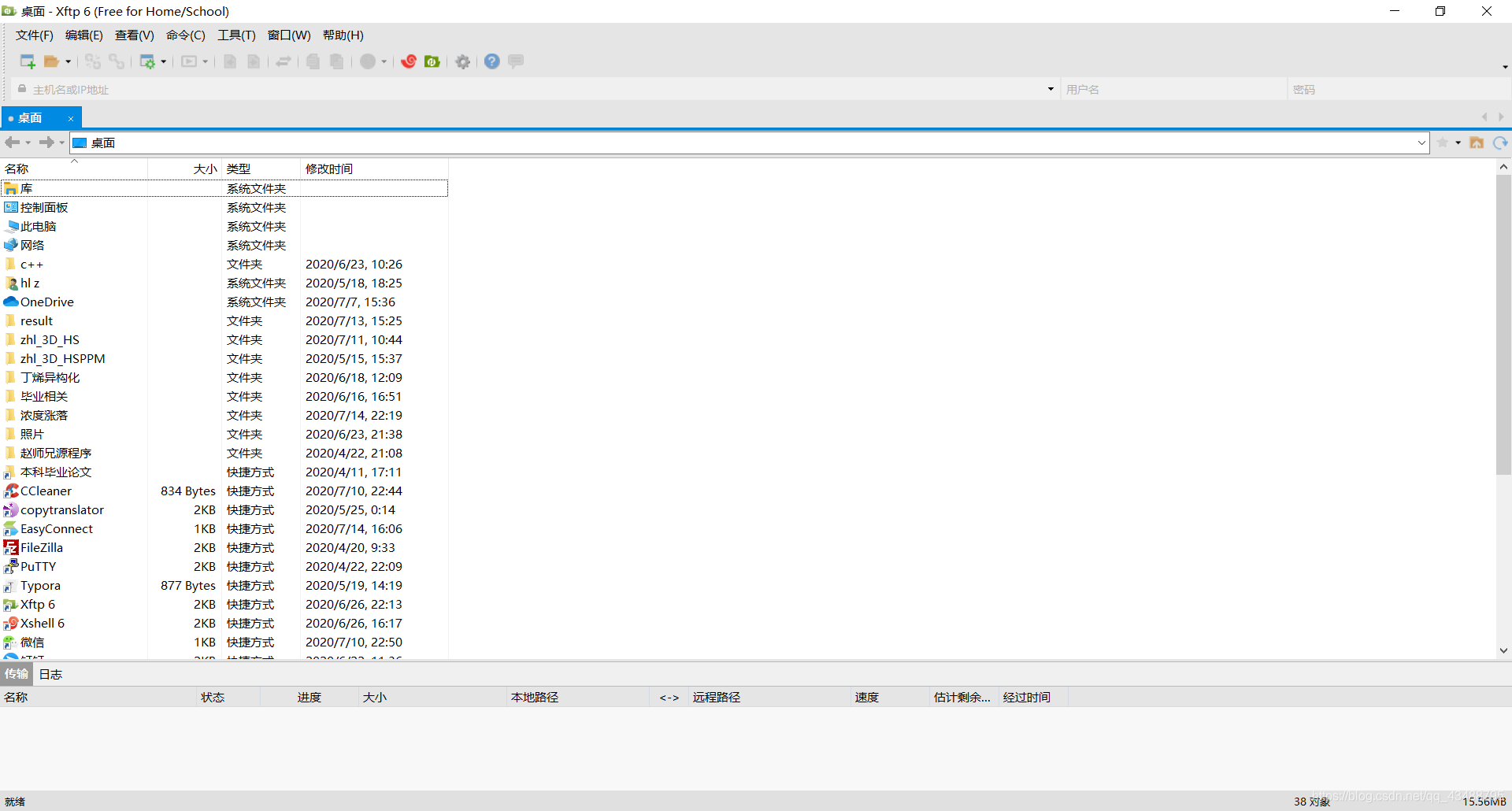Click the gray globe toolbar icon

pyautogui.click(x=368, y=61)
